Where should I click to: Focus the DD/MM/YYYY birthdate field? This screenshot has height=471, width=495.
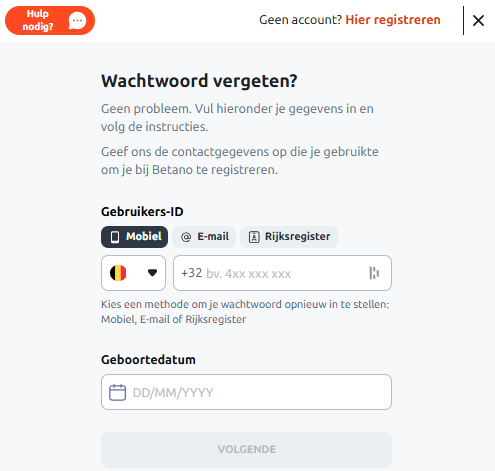(246, 392)
